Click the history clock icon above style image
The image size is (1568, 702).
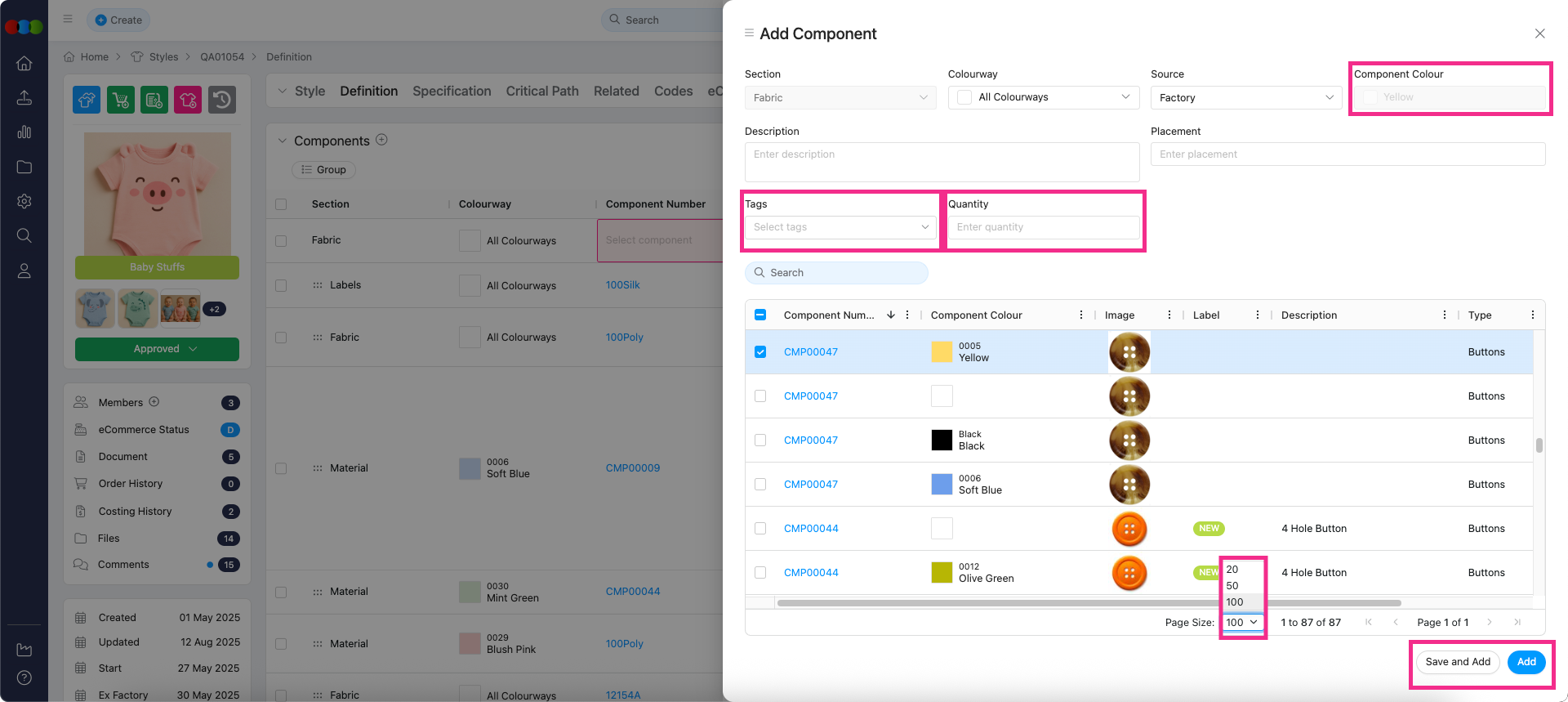coord(222,101)
